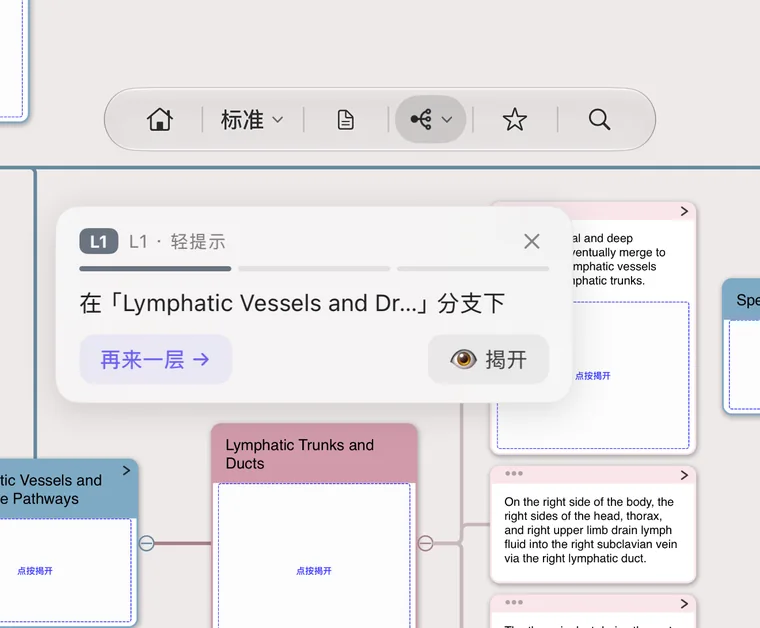This screenshot has height=628, width=760.
Task: Open favorites star icon
Action: [x=514, y=119]
